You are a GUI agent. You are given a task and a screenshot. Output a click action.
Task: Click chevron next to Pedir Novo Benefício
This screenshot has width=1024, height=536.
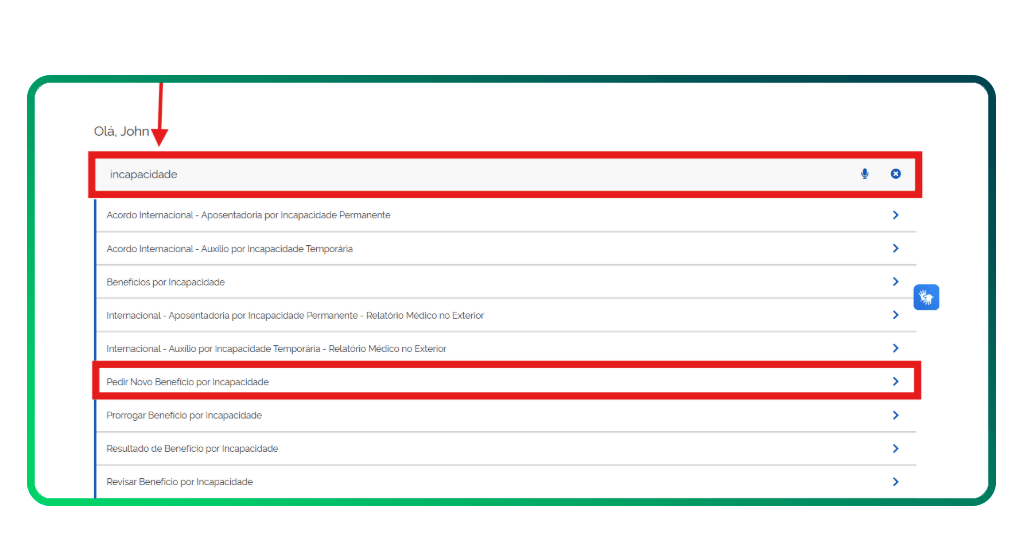click(x=895, y=382)
